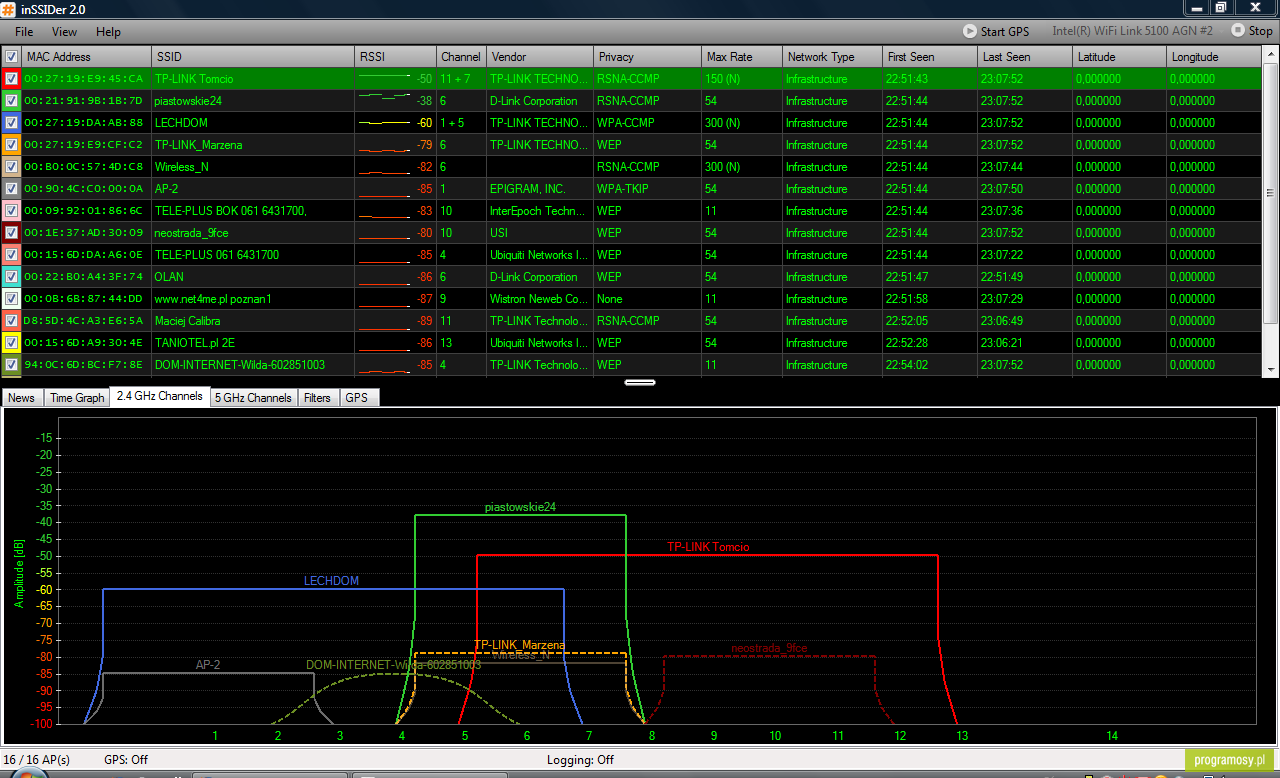This screenshot has height=778, width=1280.
Task: Sort by Max Rate column header
Action: tap(742, 57)
